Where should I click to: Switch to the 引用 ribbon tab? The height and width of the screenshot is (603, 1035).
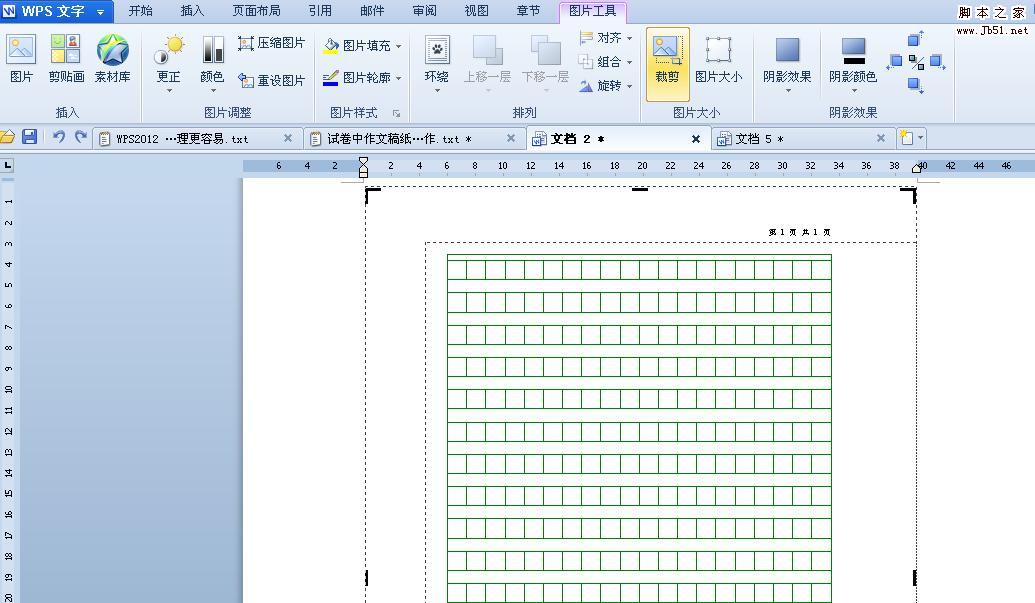coord(320,11)
